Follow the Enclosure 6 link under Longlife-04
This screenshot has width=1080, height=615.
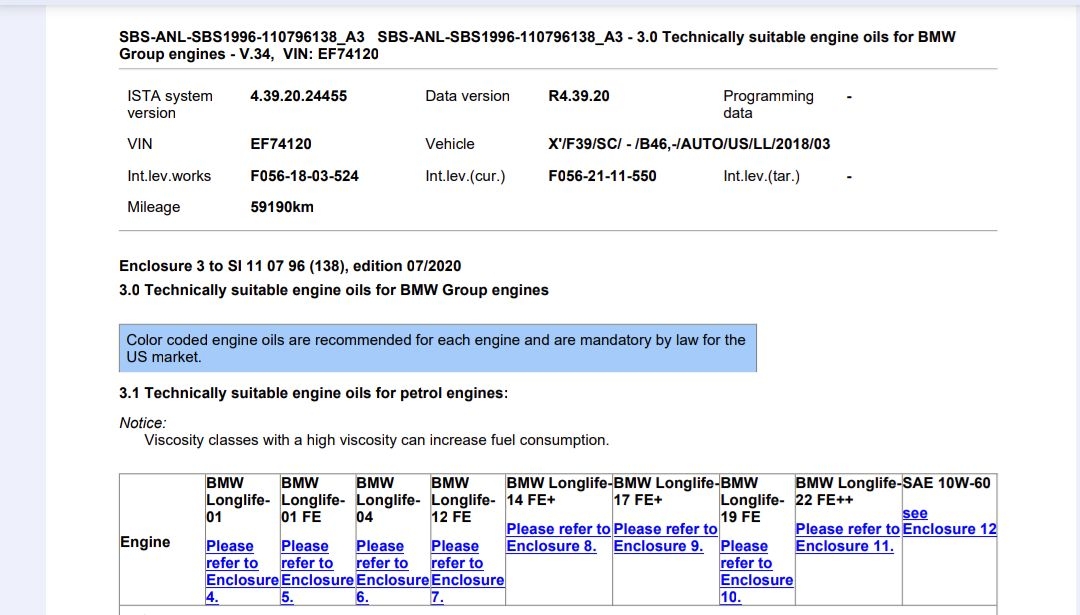392,572
